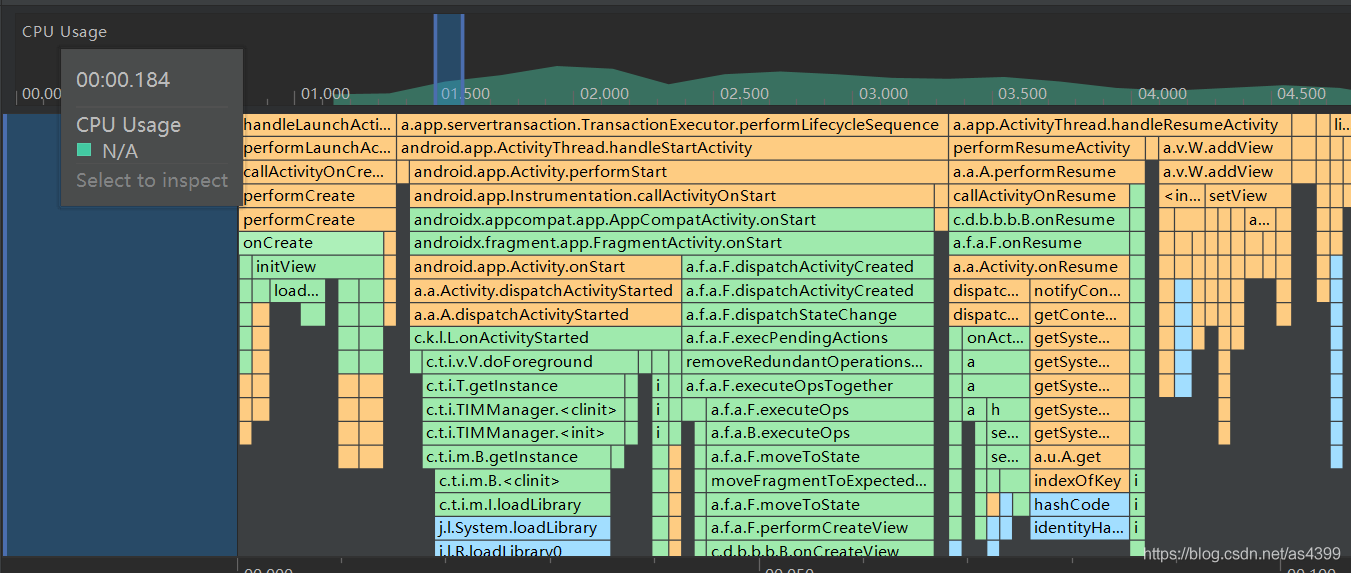Select the indexOfKey block

[x=1080, y=481]
